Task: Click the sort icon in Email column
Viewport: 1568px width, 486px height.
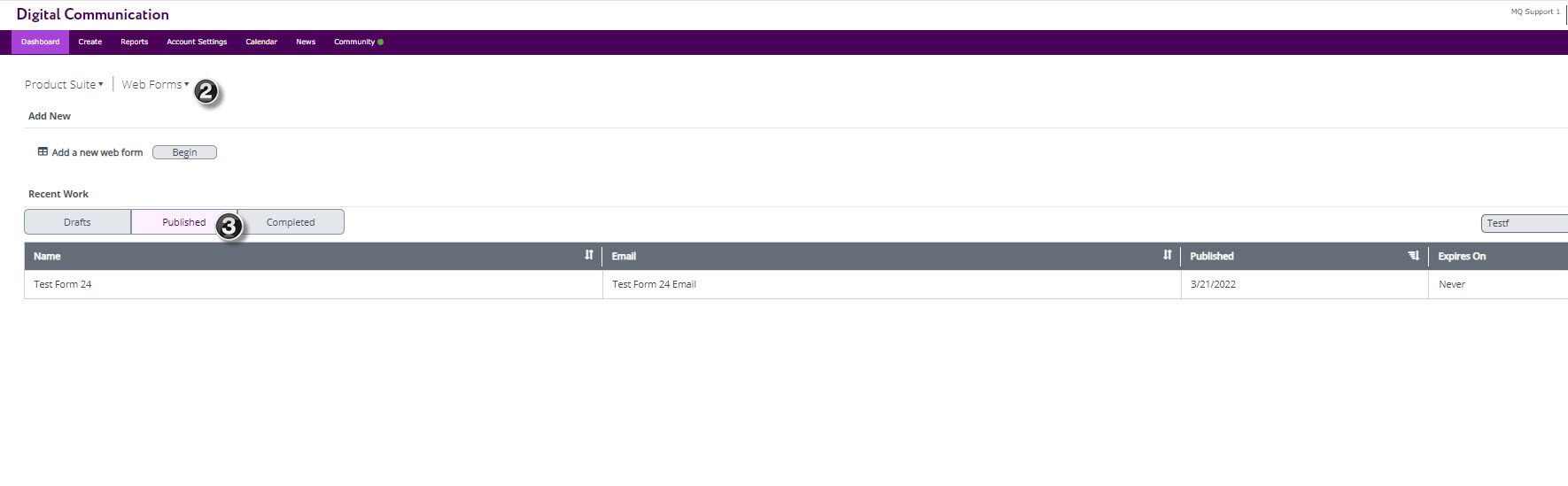Action: click(1168, 255)
